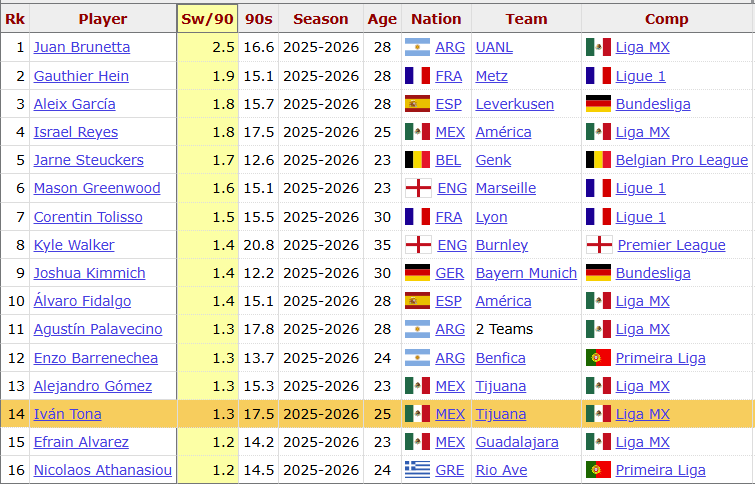
Task: Sort by the Age column header
Action: pos(382,19)
